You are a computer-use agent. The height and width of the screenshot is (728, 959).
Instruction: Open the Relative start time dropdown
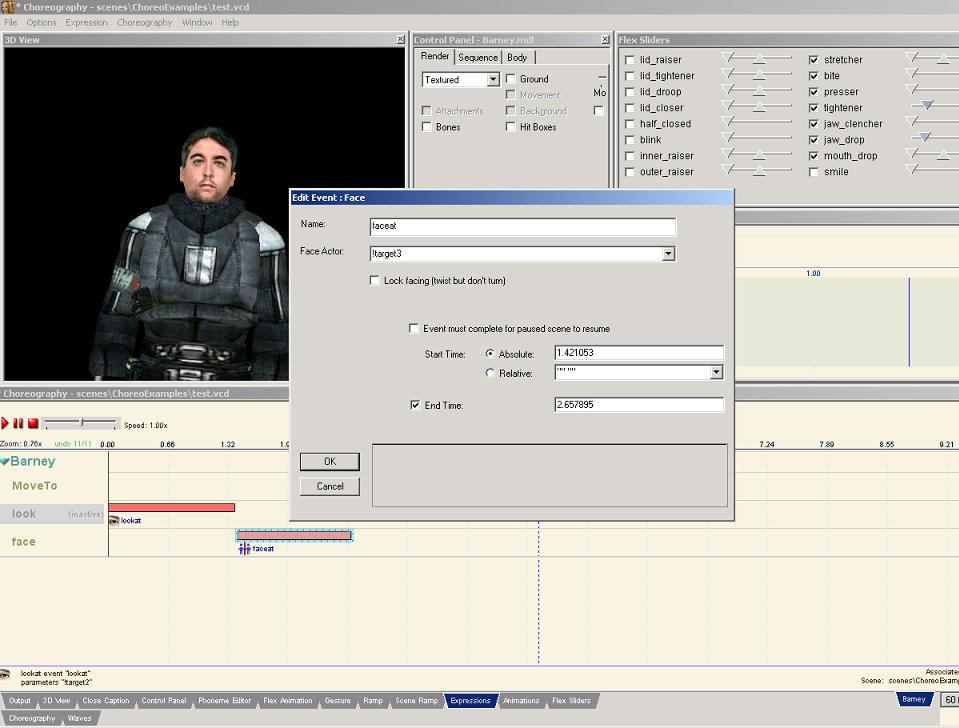pos(716,372)
